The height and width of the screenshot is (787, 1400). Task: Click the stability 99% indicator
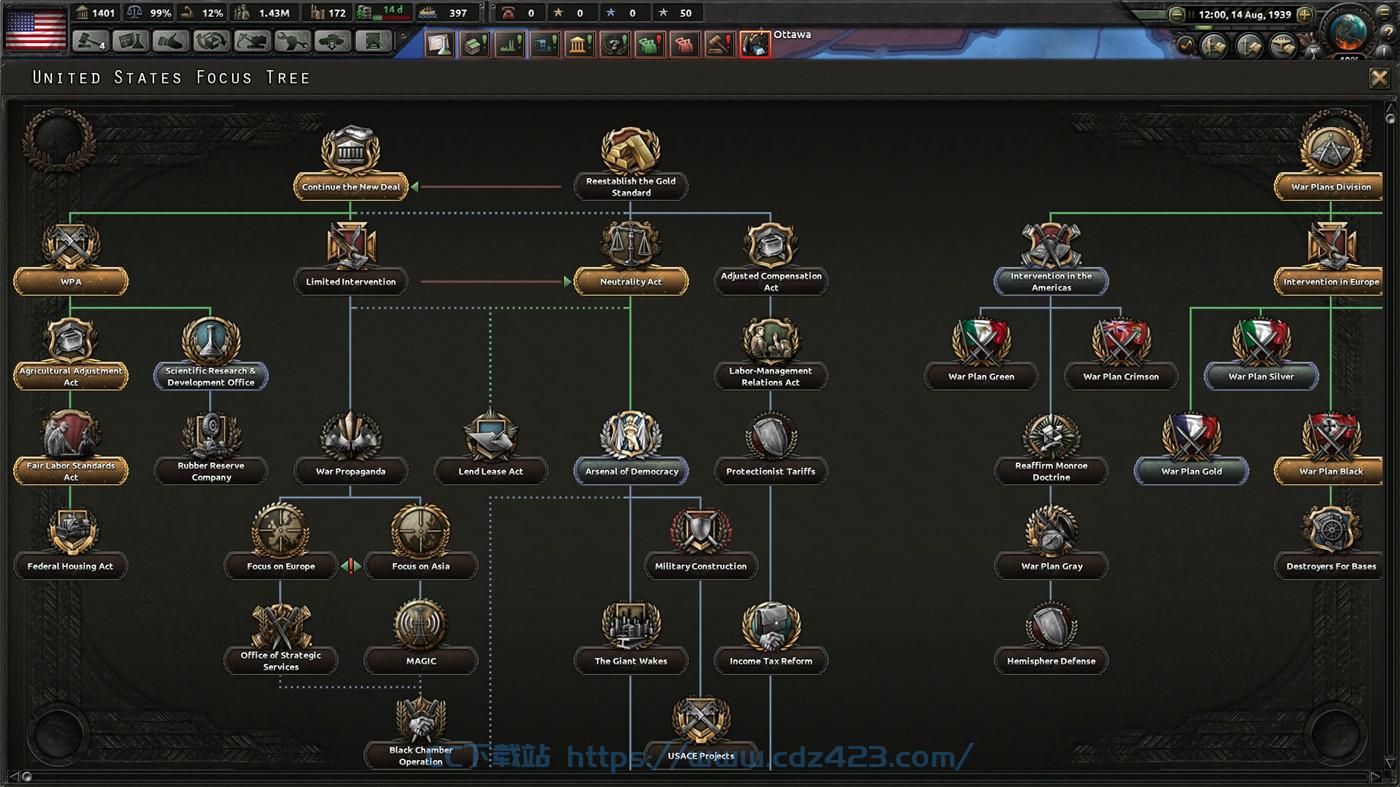tap(148, 13)
